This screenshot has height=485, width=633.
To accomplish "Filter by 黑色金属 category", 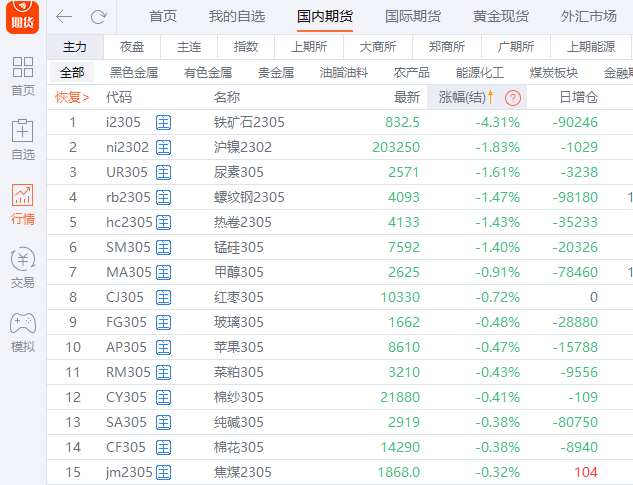I will (x=134, y=72).
